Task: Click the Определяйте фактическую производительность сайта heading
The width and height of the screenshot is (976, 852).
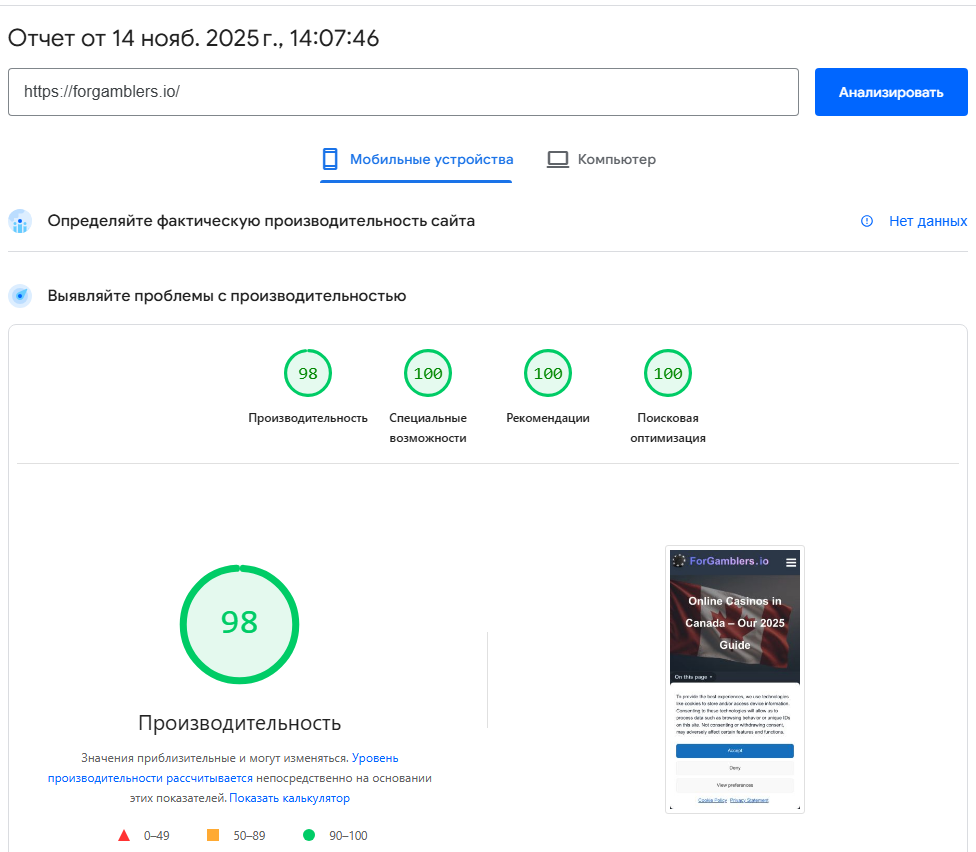Action: [x=261, y=221]
